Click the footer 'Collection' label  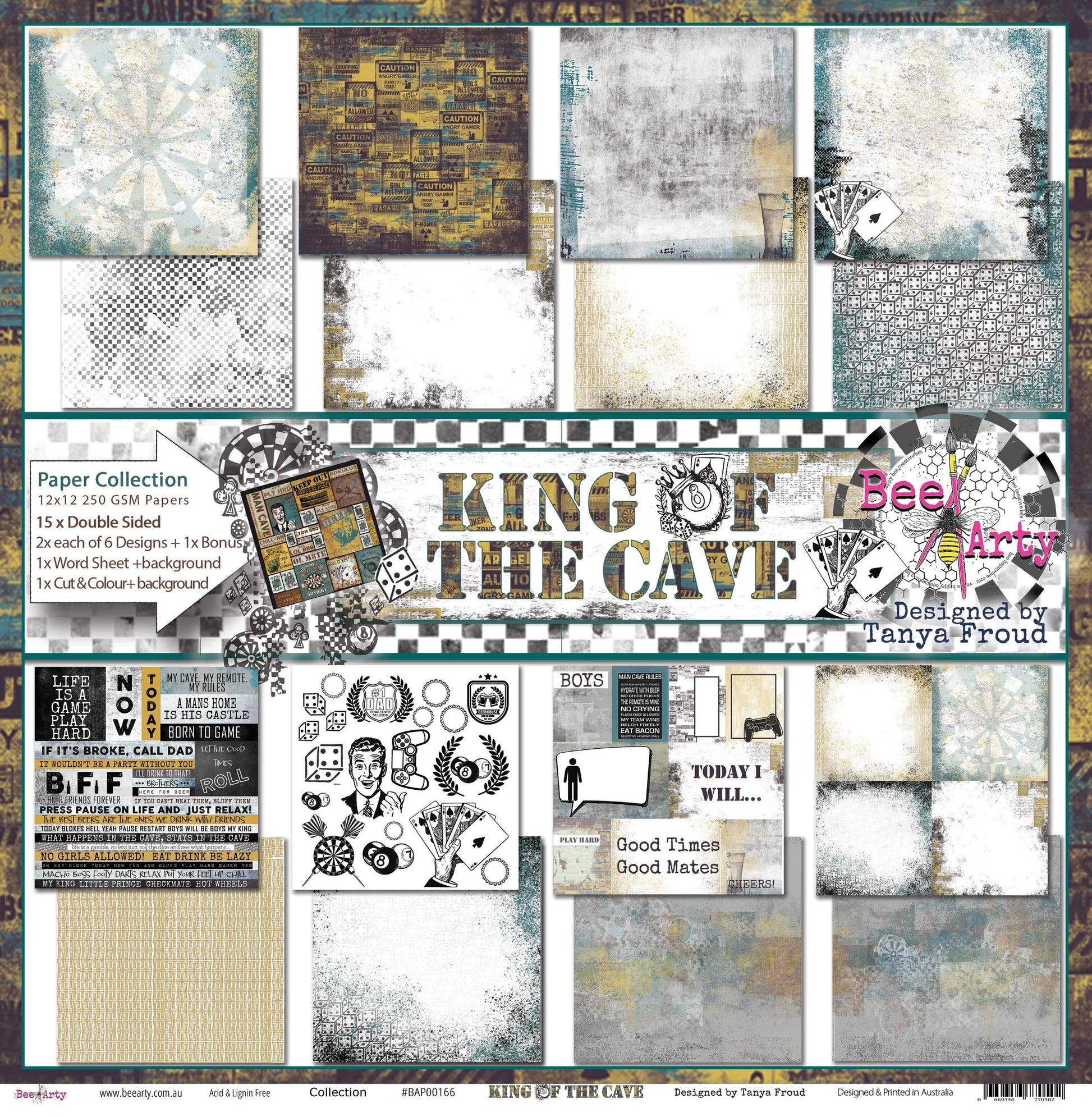pyautogui.click(x=338, y=1092)
